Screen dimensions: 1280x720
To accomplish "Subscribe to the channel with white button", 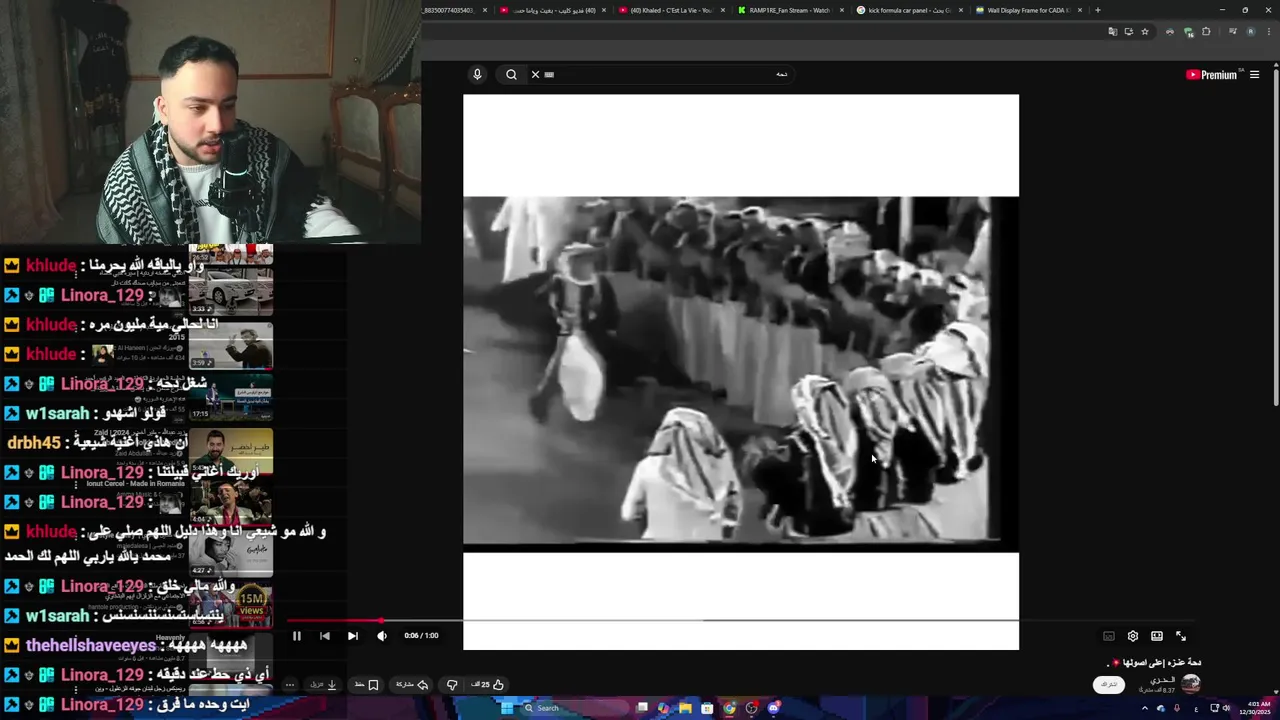I will coord(1108,684).
